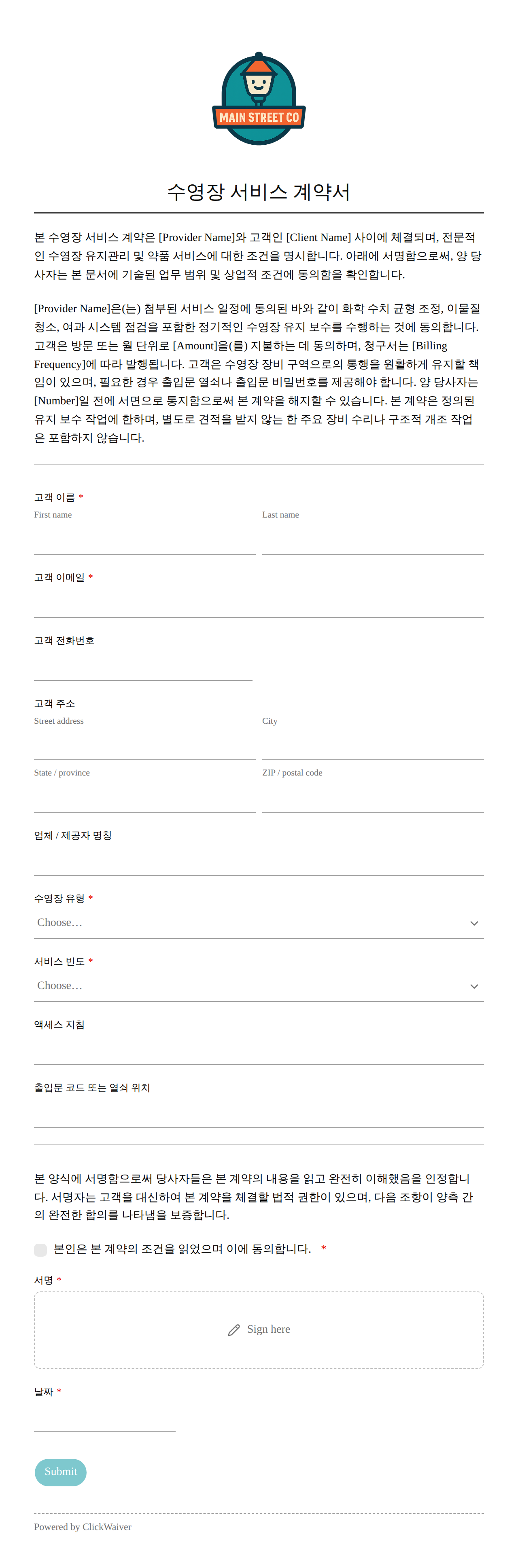Click the 날짜 date input field
The image size is (518, 1568).
pos(105,1418)
